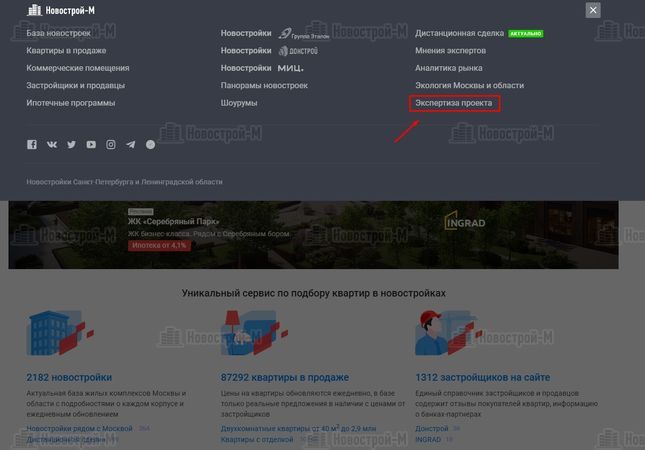Click the Instagram icon
645x450 pixels.
click(111, 145)
